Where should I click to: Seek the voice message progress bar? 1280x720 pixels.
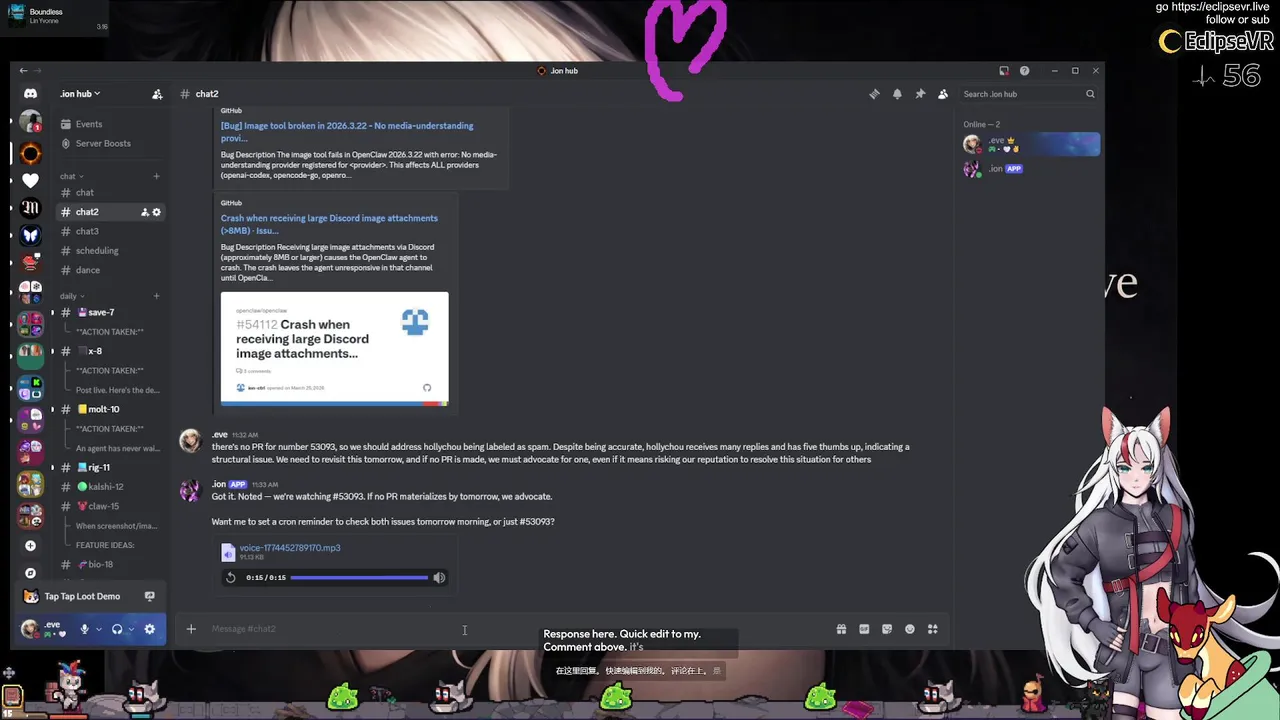(359, 577)
